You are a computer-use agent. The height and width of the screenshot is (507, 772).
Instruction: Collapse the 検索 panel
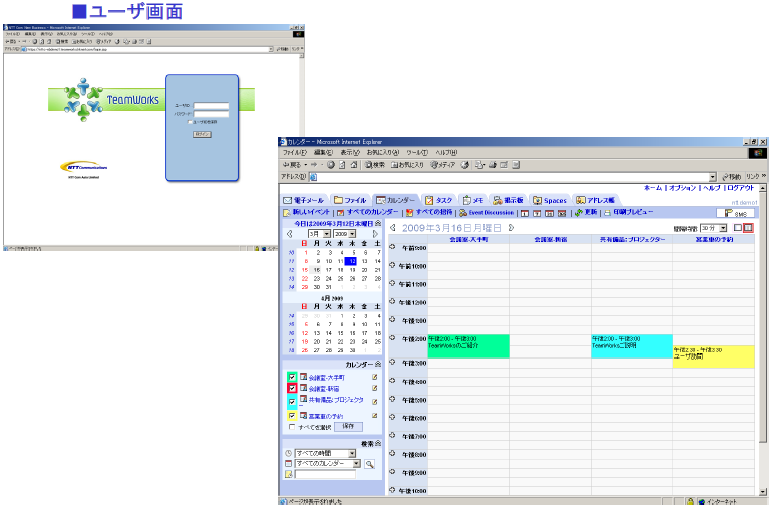[378, 444]
